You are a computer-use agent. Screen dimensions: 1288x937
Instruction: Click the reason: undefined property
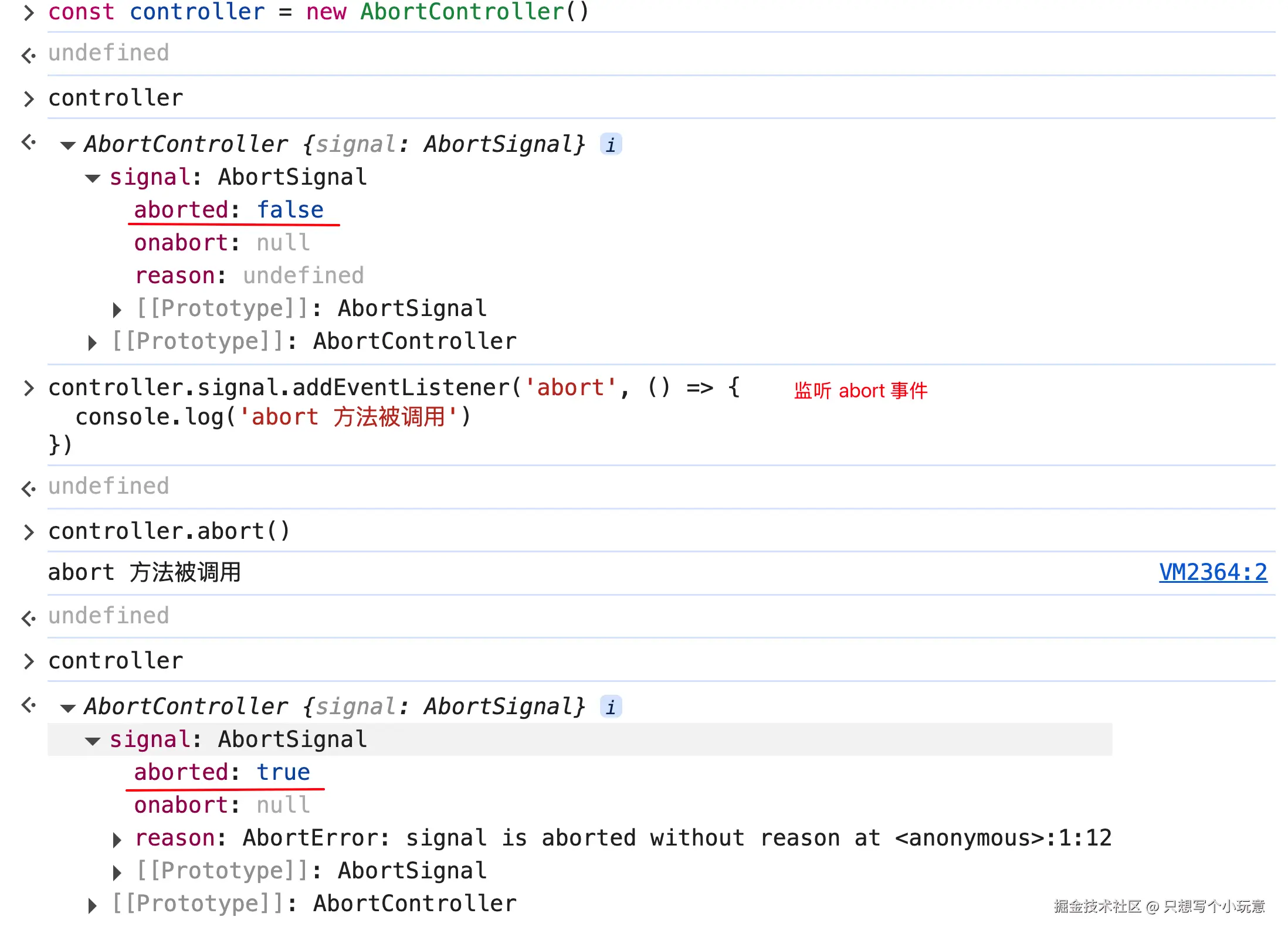249,276
